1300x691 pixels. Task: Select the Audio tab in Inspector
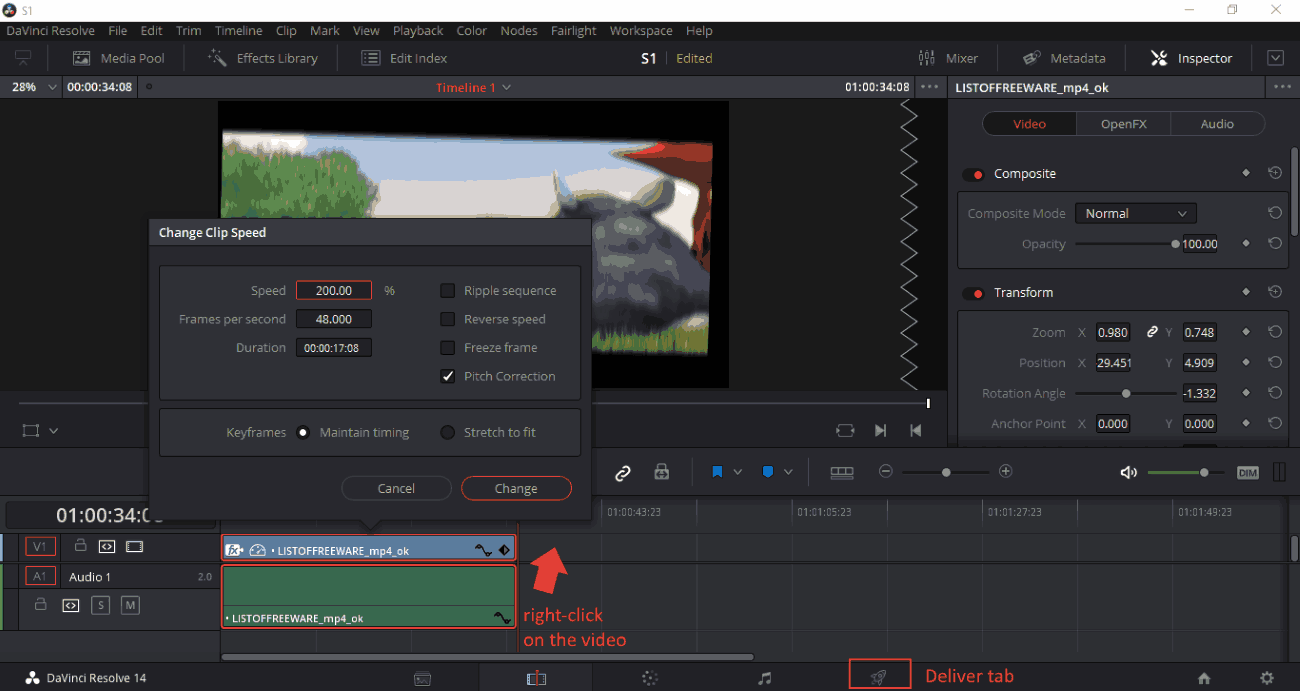coord(1217,124)
